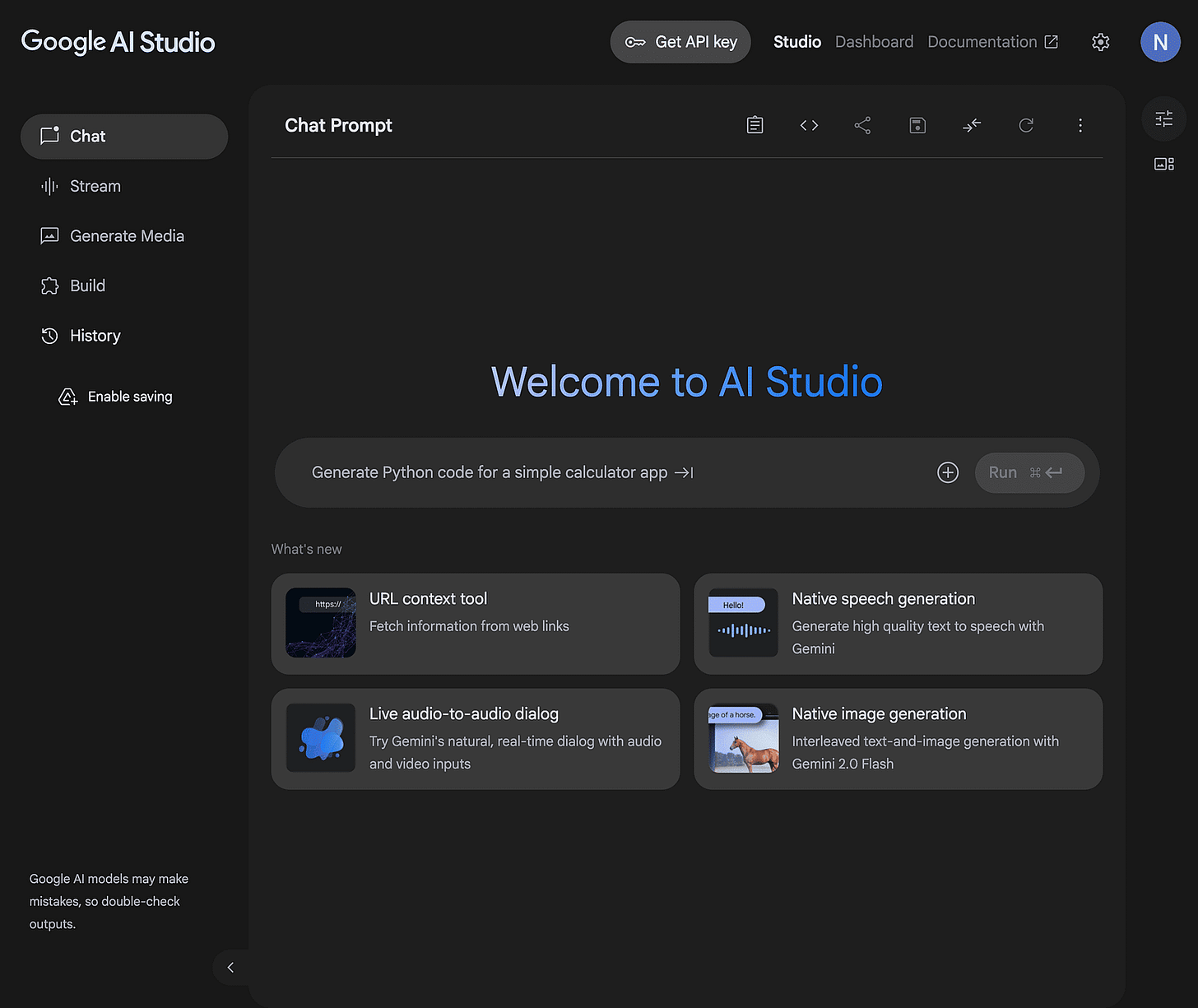Screen dimensions: 1198x1008
Task: Open the URL context tool card
Action: (x=476, y=624)
